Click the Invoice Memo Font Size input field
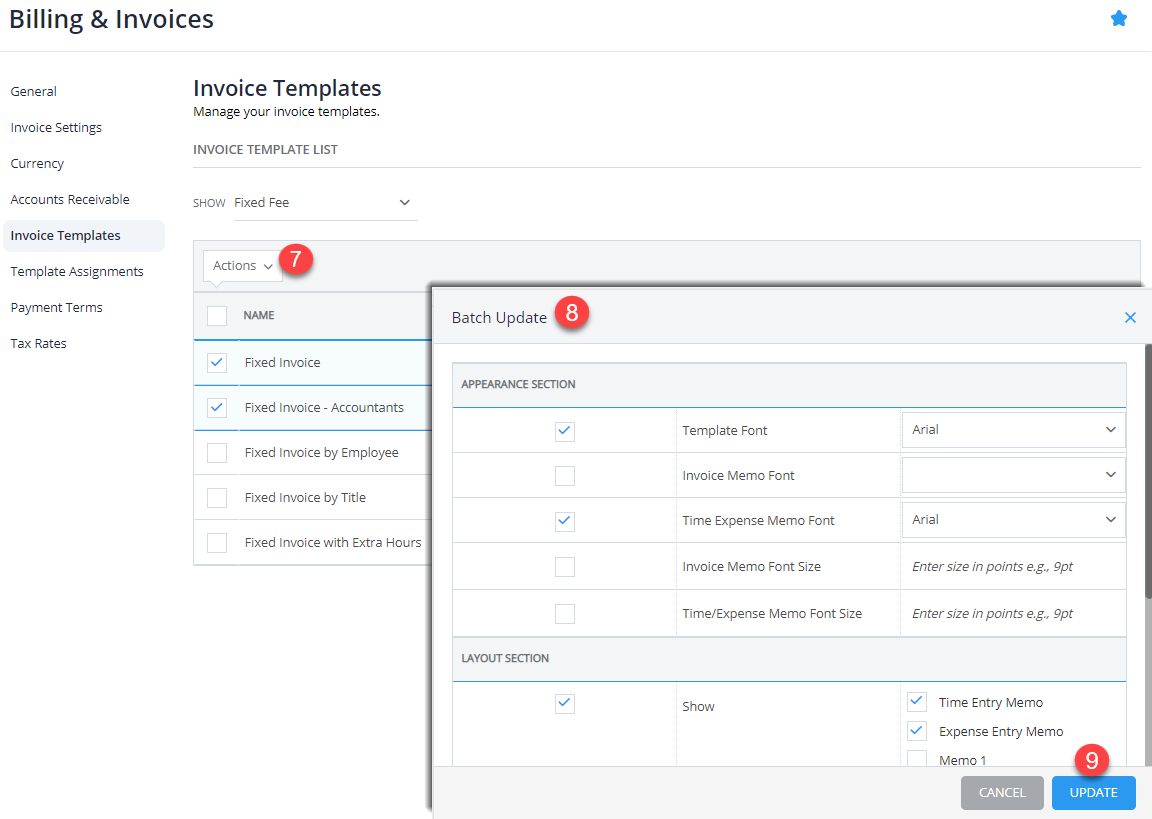1152x819 pixels. [1012, 567]
